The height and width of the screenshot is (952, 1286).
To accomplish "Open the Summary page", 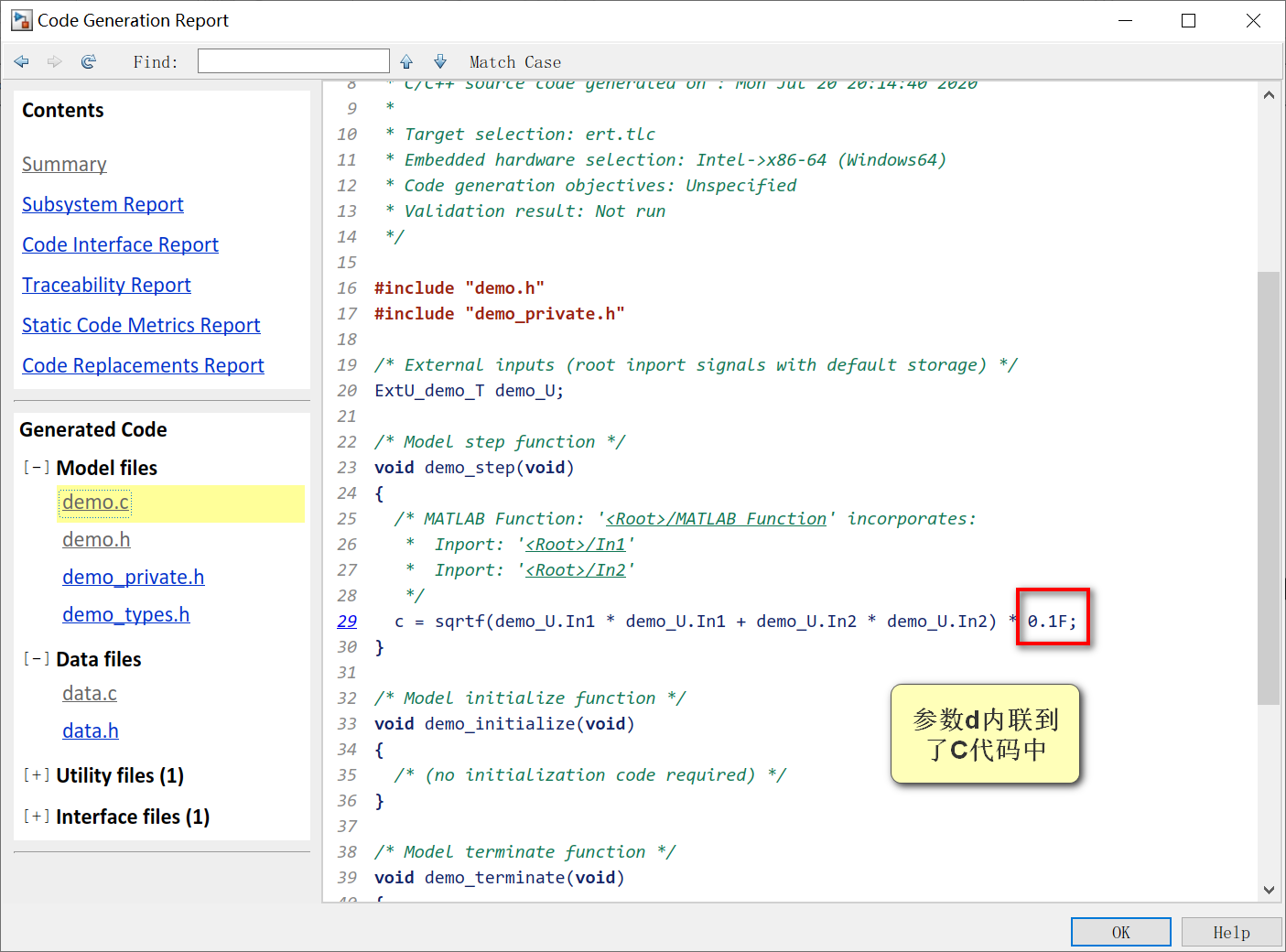I will 64,164.
